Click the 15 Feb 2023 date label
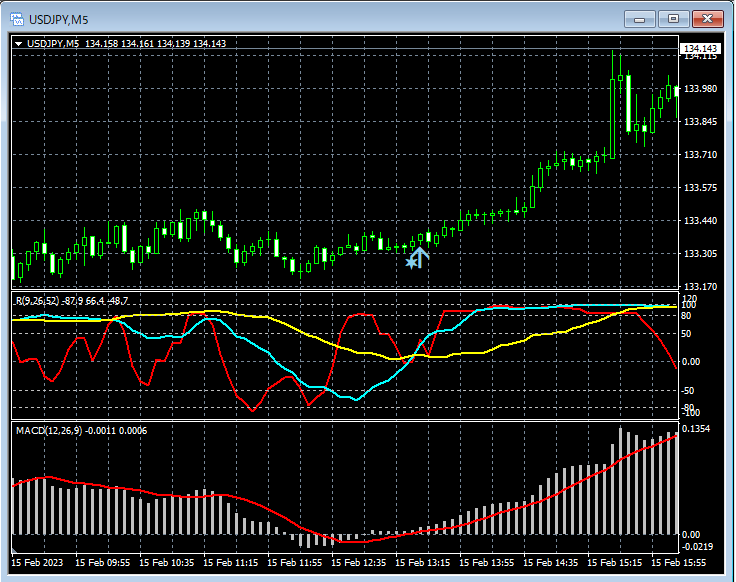736x582 pixels. (x=37, y=562)
